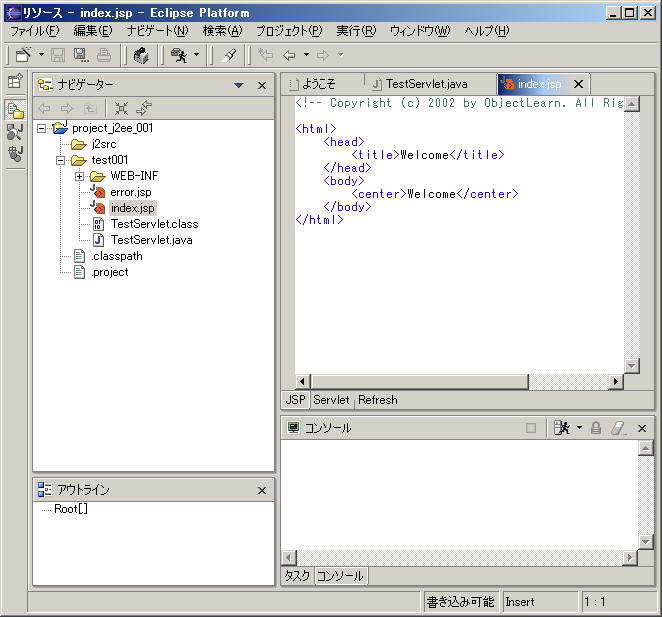Screen dimensions: 662x617
Task: Open the プロジェクト(P) menu
Action: [289, 31]
